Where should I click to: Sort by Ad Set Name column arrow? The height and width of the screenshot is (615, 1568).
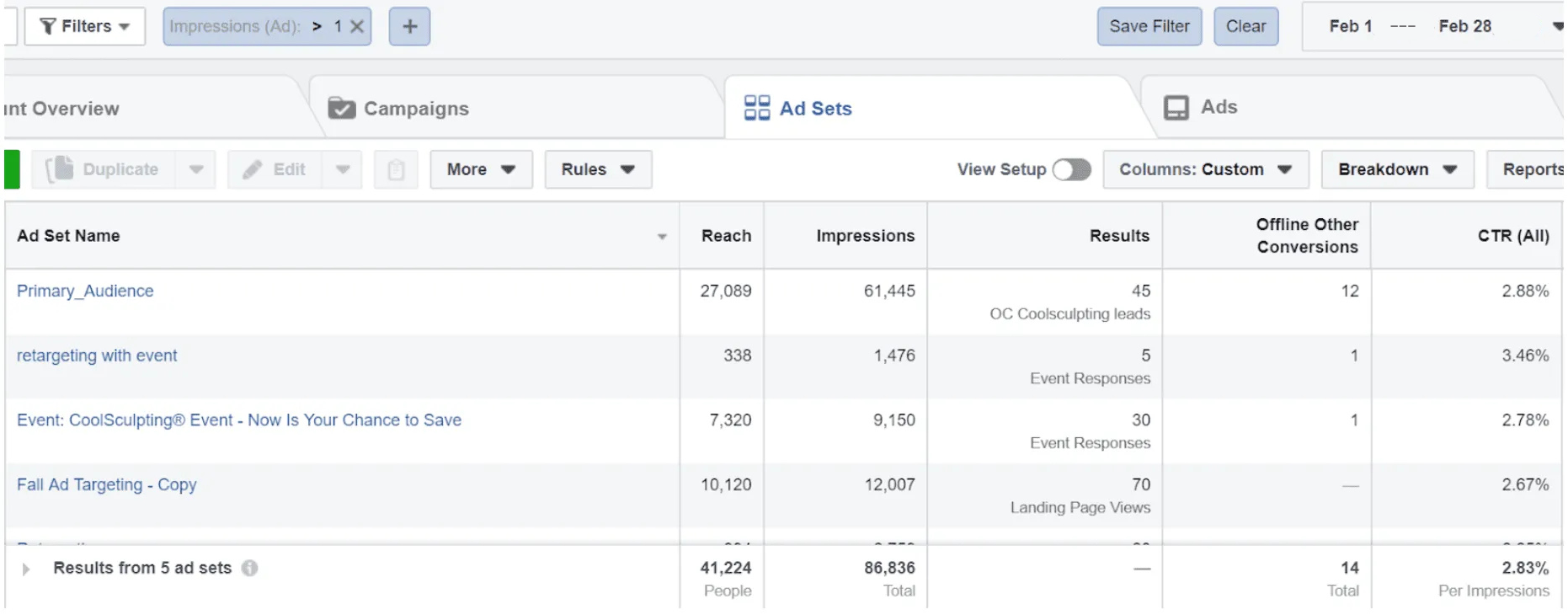pyautogui.click(x=662, y=237)
